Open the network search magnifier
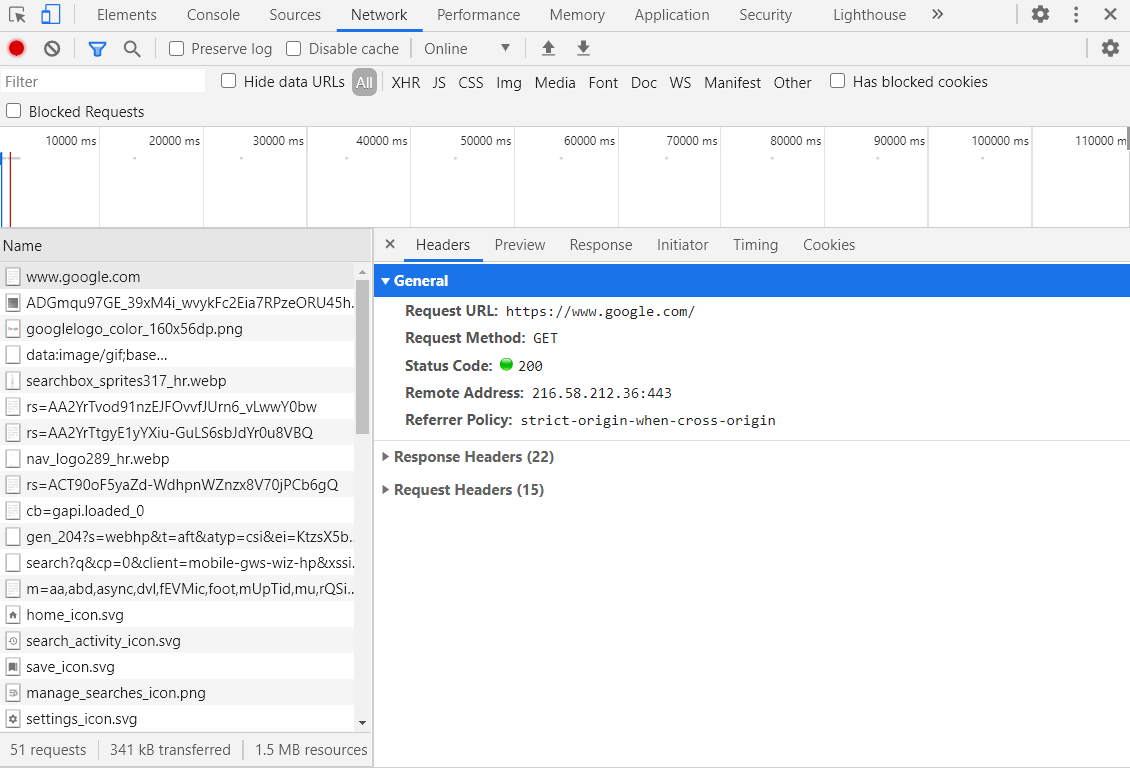This screenshot has height=768, width=1130. click(132, 48)
